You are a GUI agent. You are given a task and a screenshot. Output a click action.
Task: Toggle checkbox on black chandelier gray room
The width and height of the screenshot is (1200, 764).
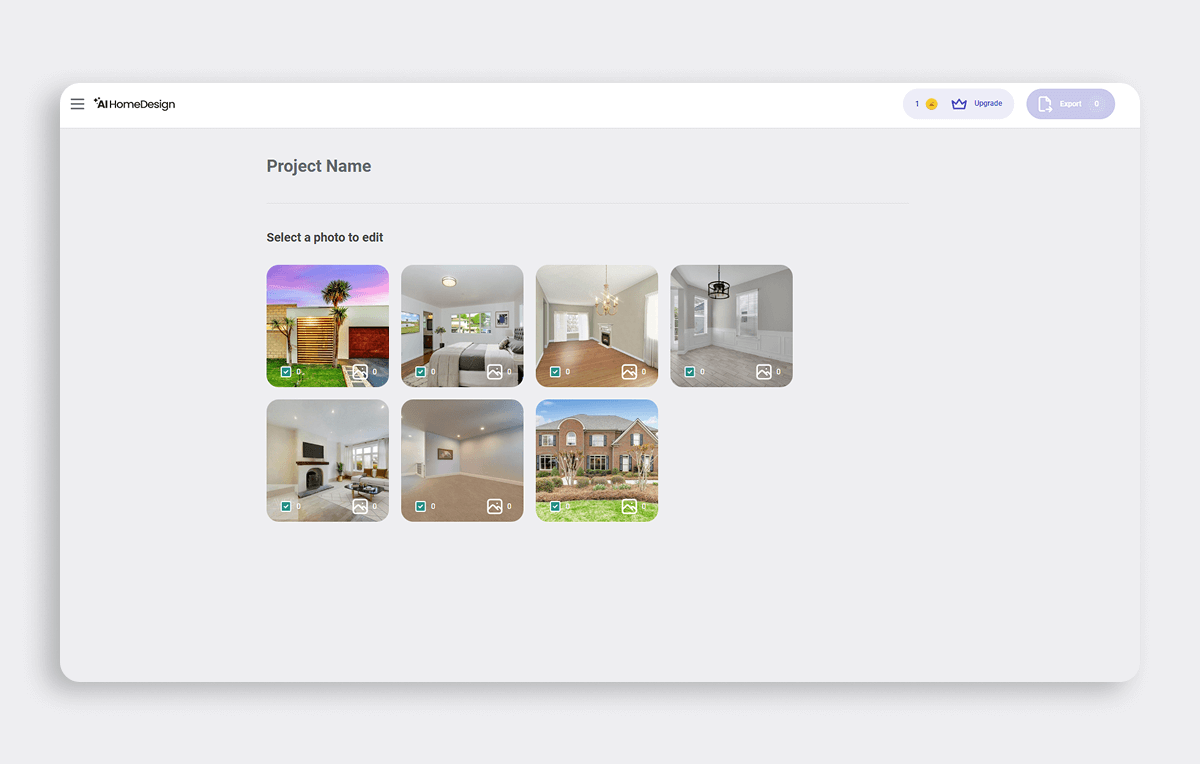(x=689, y=371)
